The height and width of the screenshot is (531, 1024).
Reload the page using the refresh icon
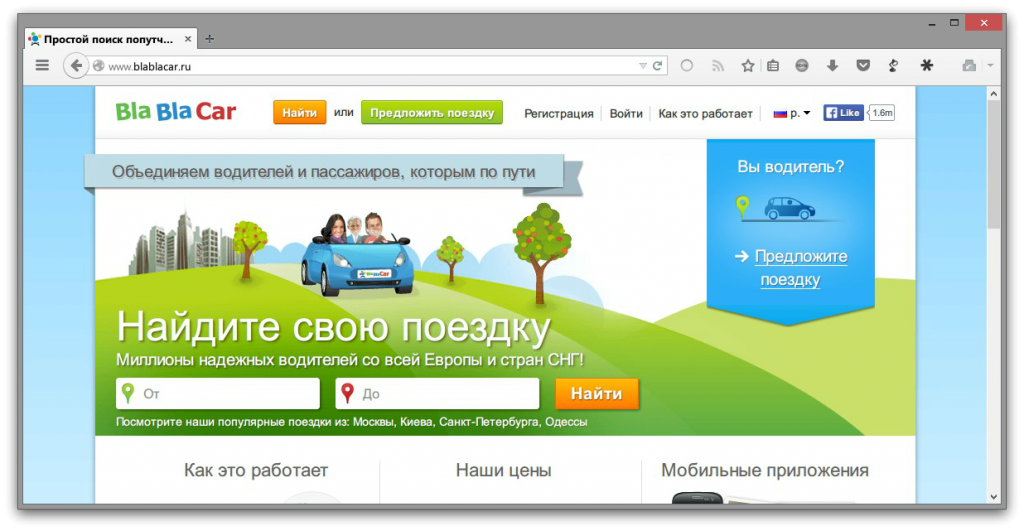click(x=658, y=66)
